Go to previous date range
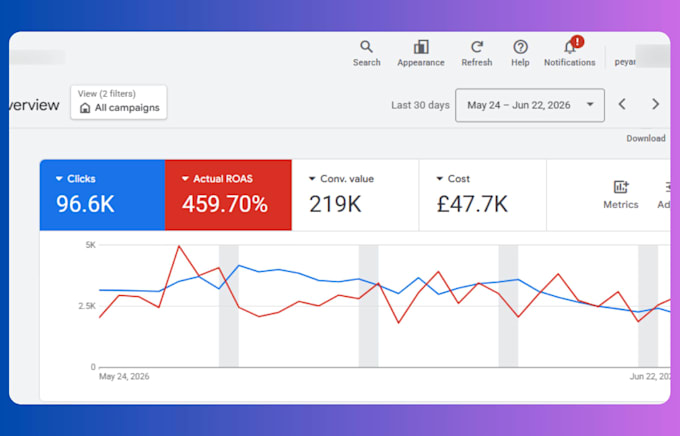 pos(622,104)
